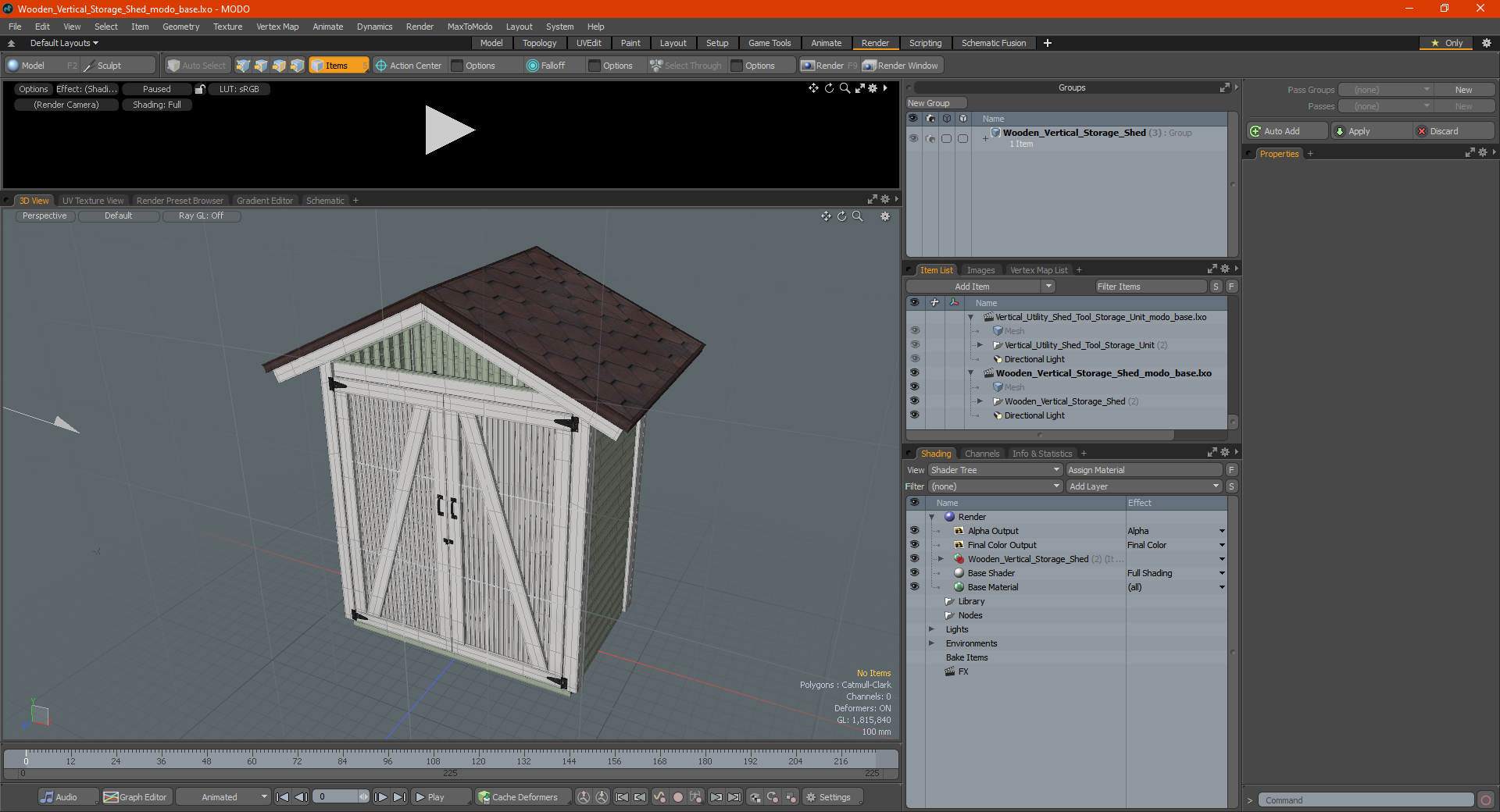
Task: Click Discard button
Action: pos(1454,131)
